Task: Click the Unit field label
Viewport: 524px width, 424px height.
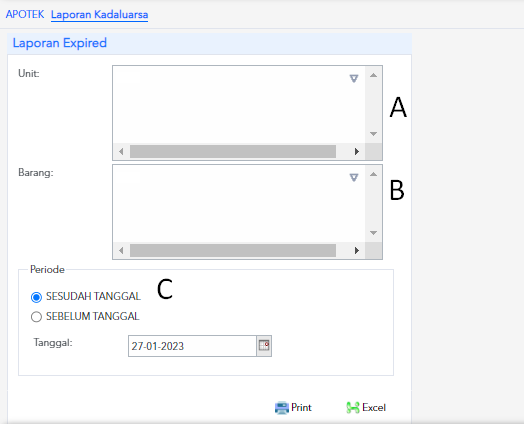Action: tap(29, 74)
